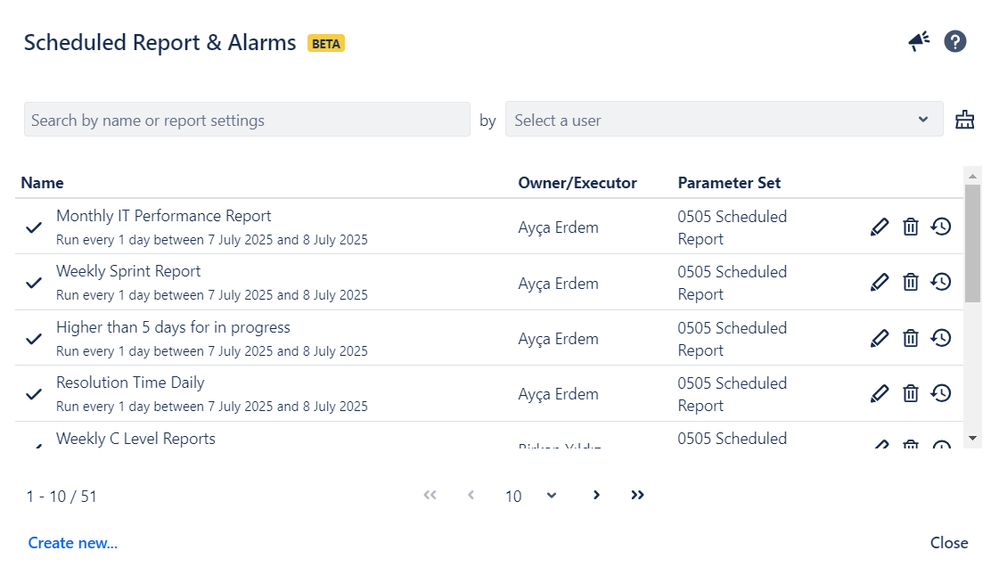Click the Create new link
999x577 pixels.
(72, 542)
